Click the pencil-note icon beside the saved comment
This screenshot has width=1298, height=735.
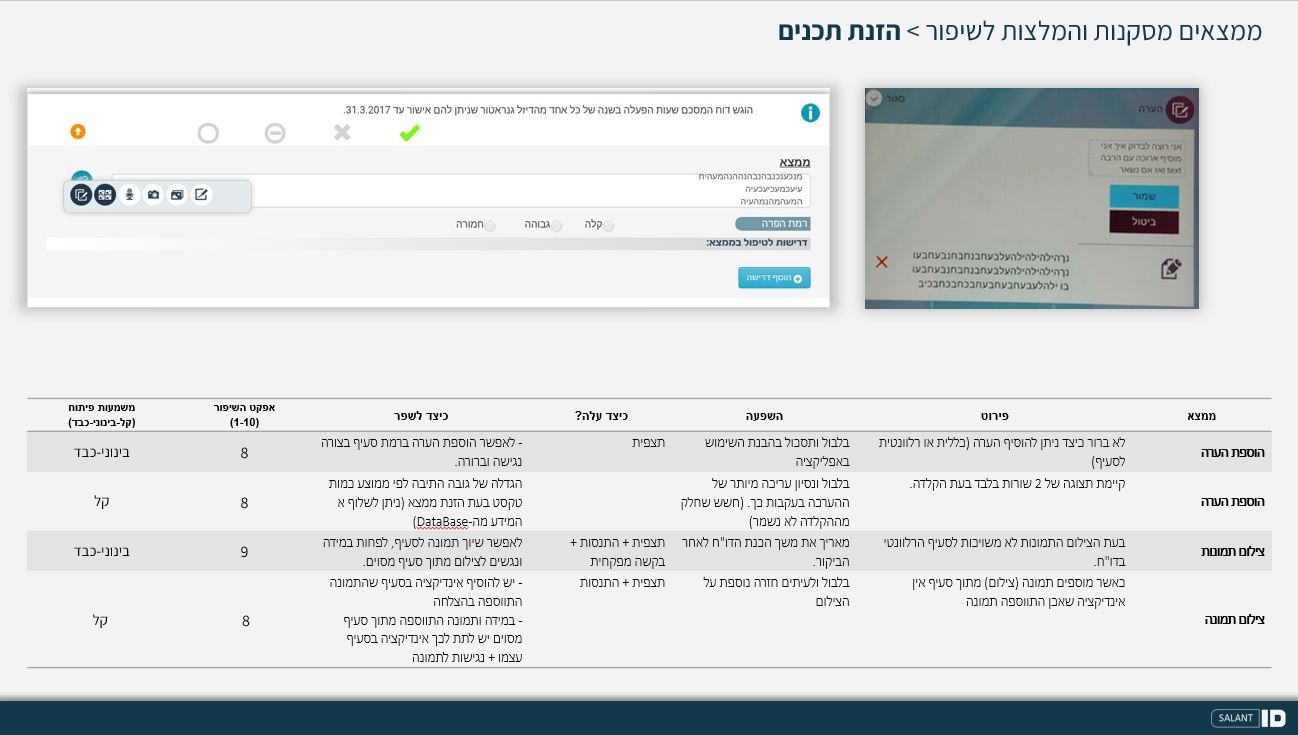pyautogui.click(x=1172, y=268)
